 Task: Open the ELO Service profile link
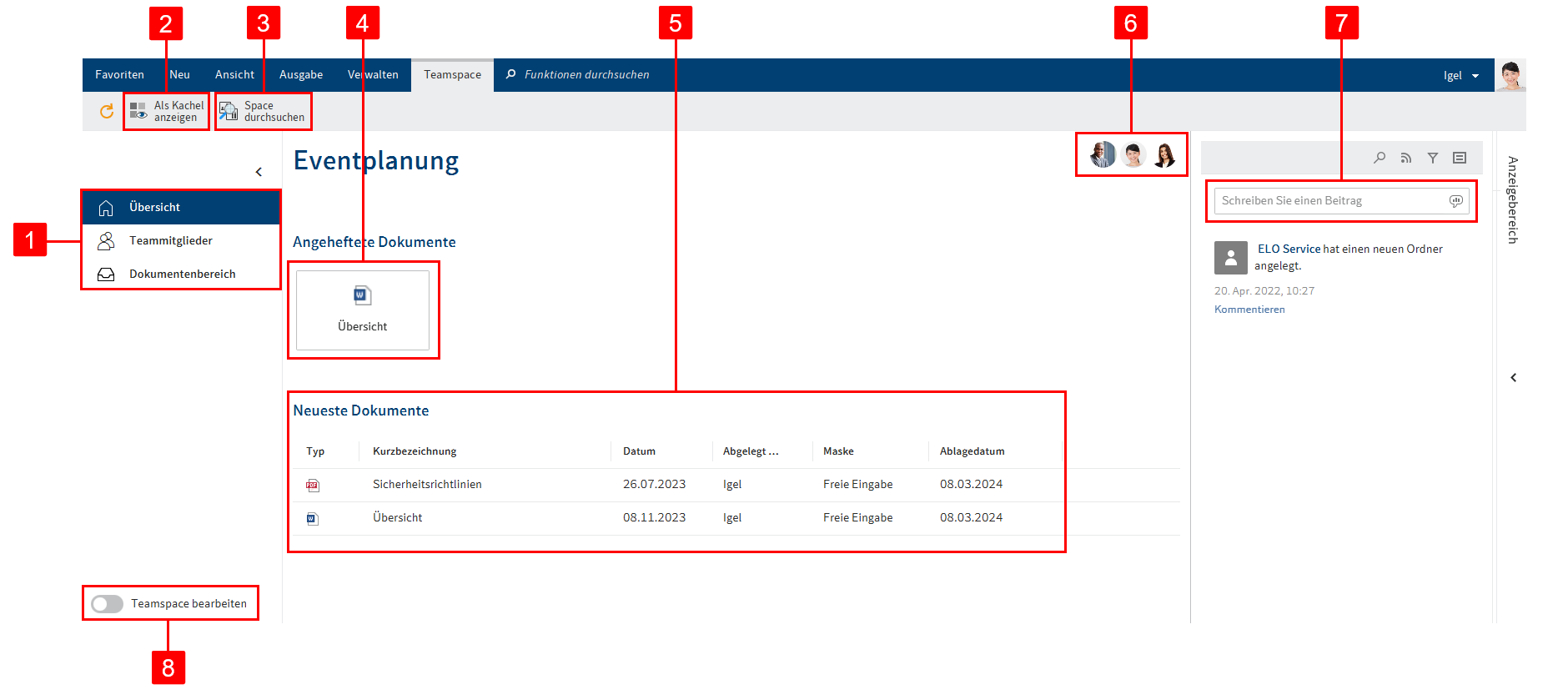[1289, 249]
